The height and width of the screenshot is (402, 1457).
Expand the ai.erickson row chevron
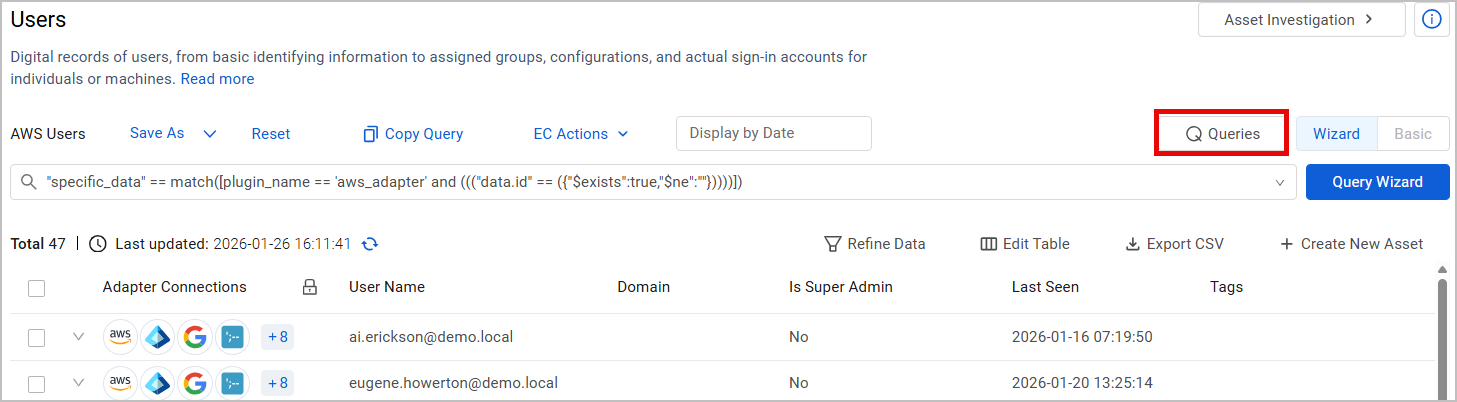click(79, 337)
